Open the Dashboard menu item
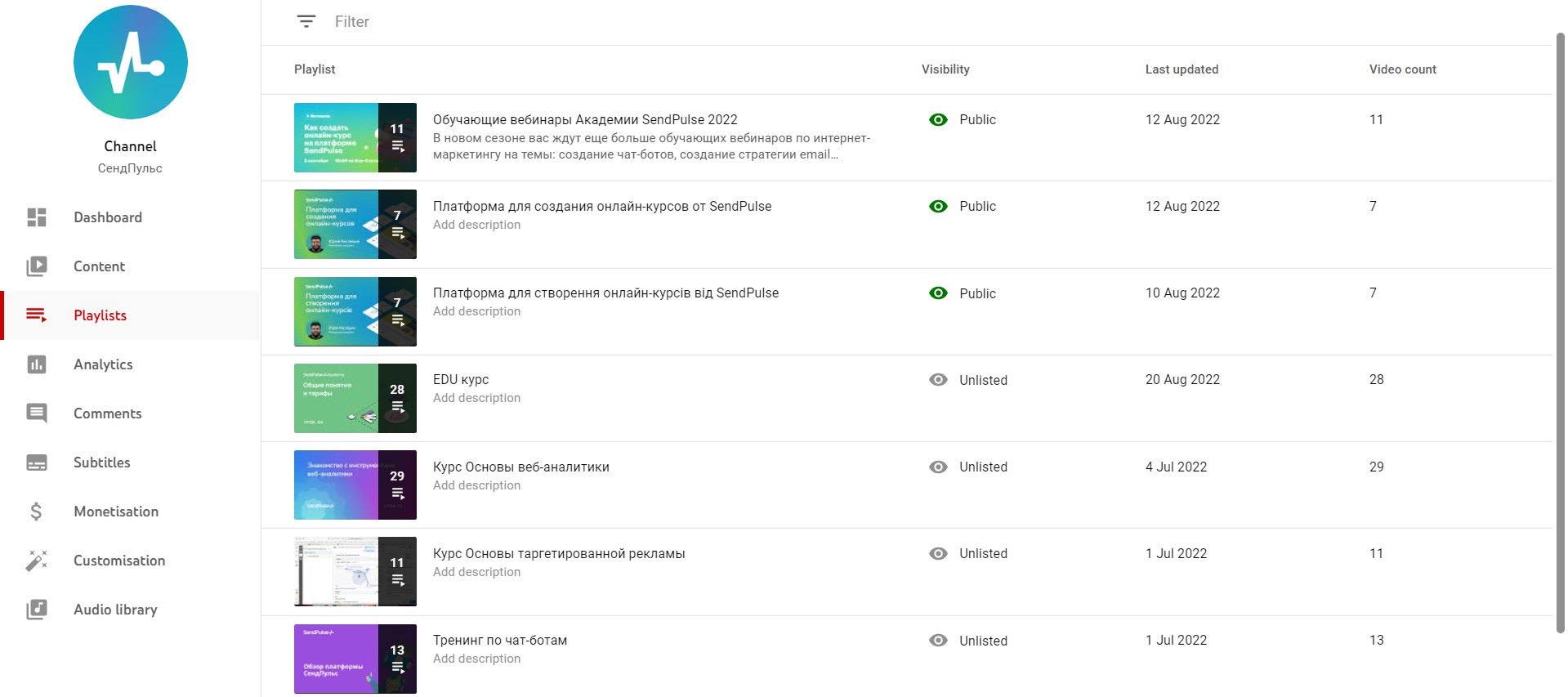The height and width of the screenshot is (697, 1568). point(131,217)
